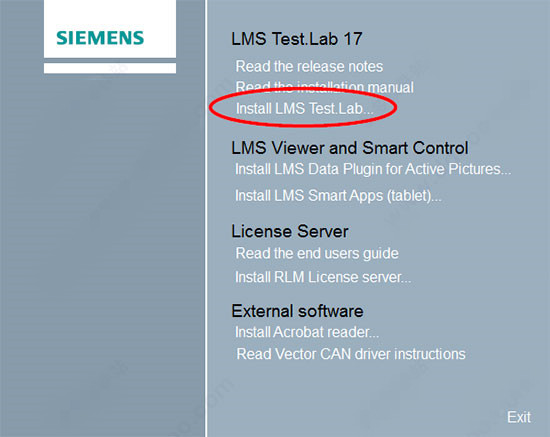550x437 pixels.
Task: Click 'Install LMS Test.Lab...'
Action: point(305,108)
